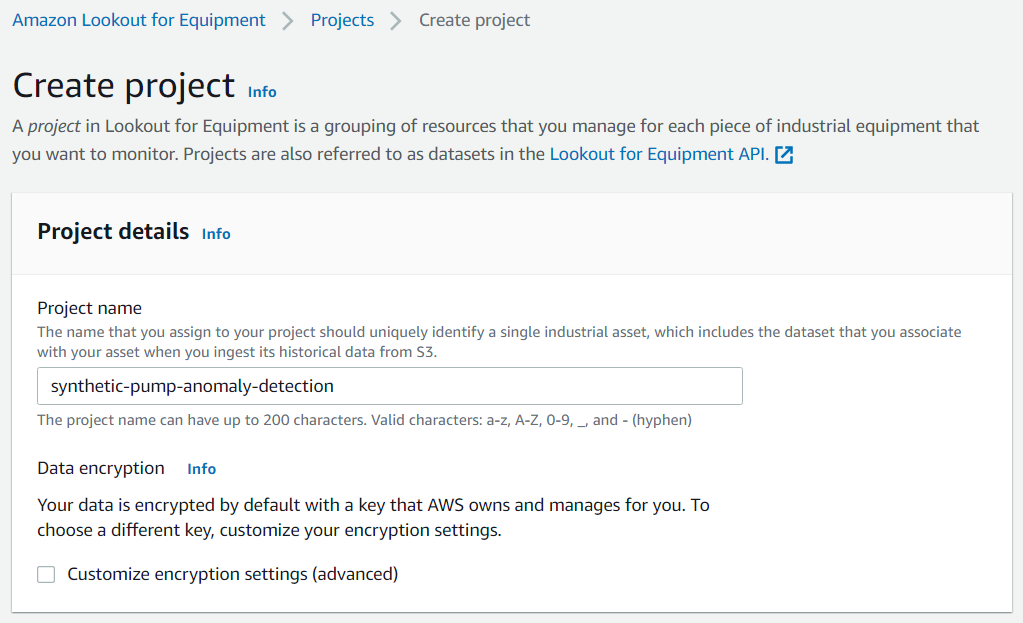This screenshot has height=623, width=1023.
Task: Navigate to the Projects breadcrumb link
Action: (x=343, y=20)
